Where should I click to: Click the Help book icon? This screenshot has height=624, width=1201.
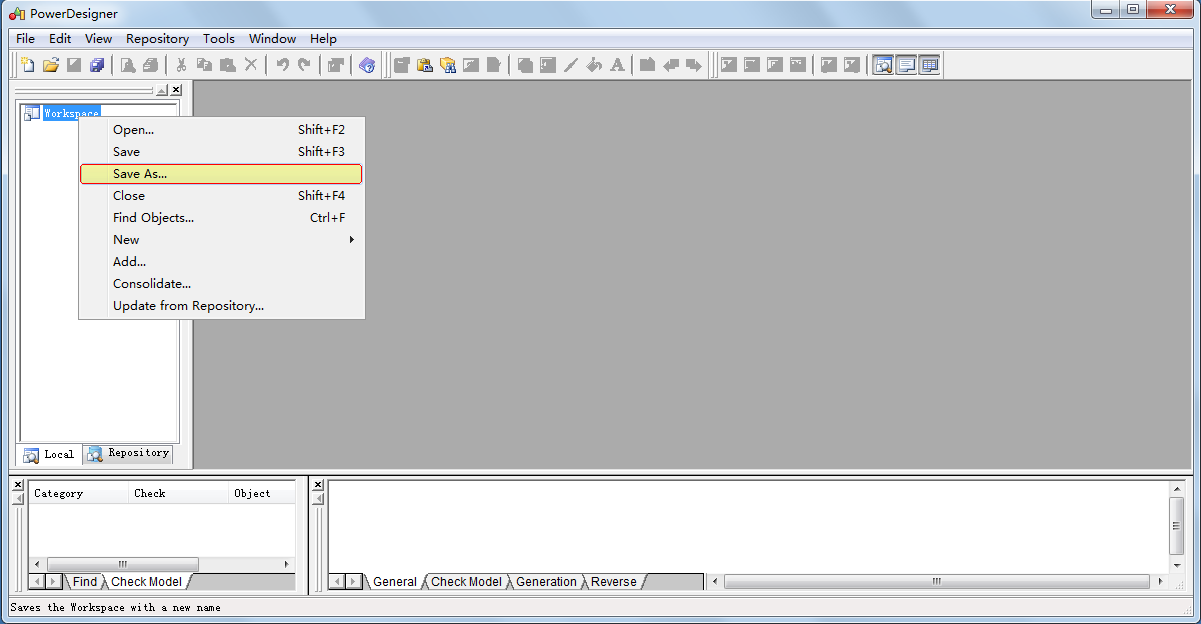pos(367,65)
